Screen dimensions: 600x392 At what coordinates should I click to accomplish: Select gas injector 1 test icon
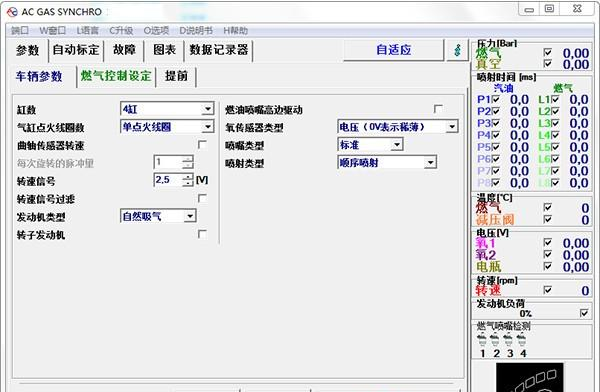482,340
